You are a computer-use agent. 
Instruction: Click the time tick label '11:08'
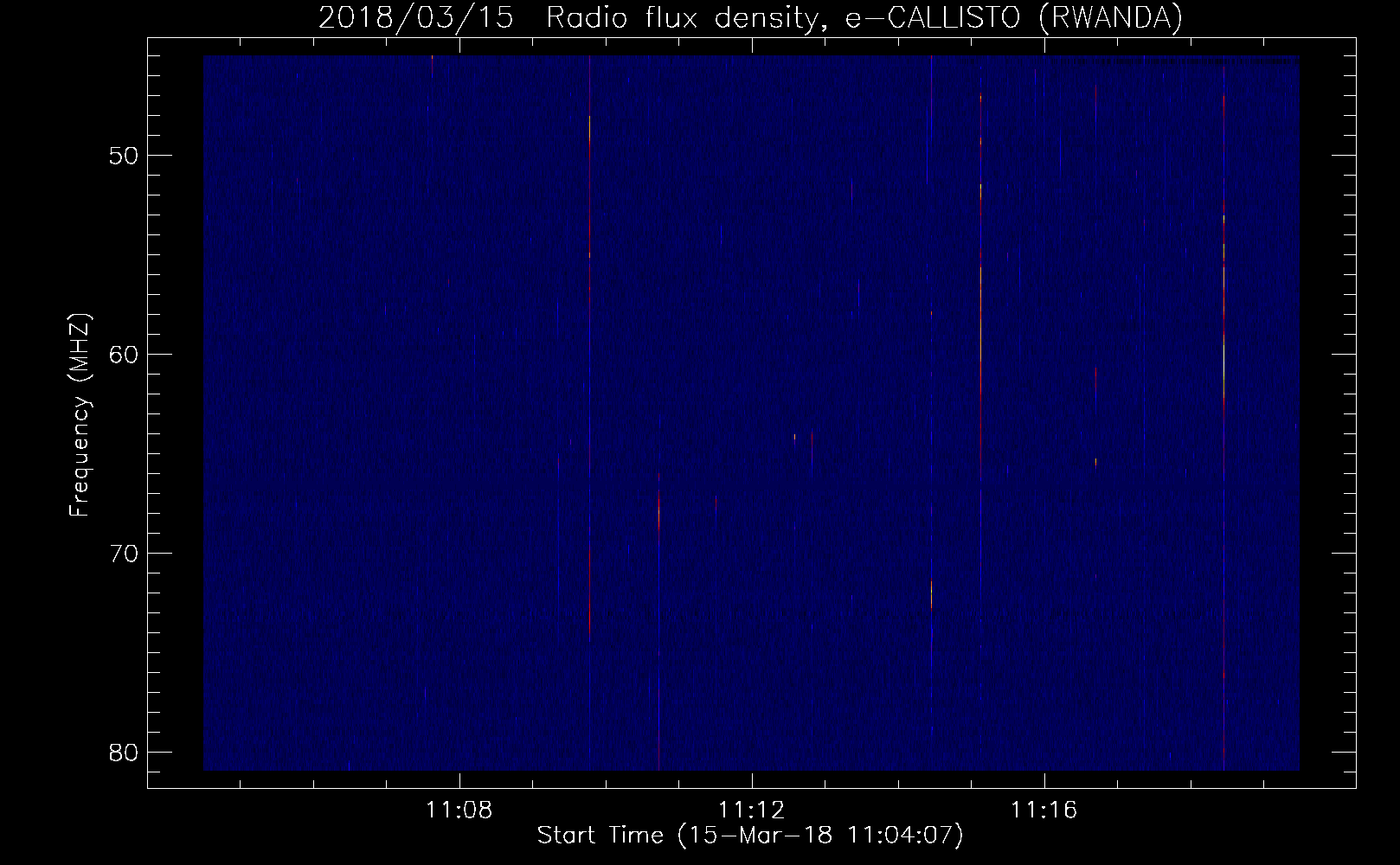(x=459, y=811)
